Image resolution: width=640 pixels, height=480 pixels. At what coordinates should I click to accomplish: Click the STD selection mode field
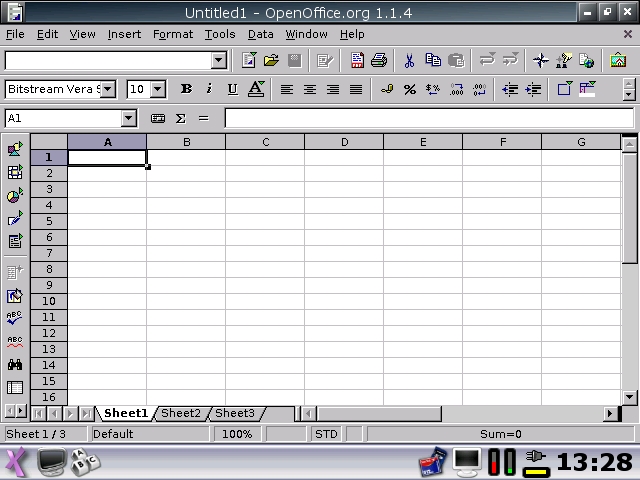tap(327, 434)
